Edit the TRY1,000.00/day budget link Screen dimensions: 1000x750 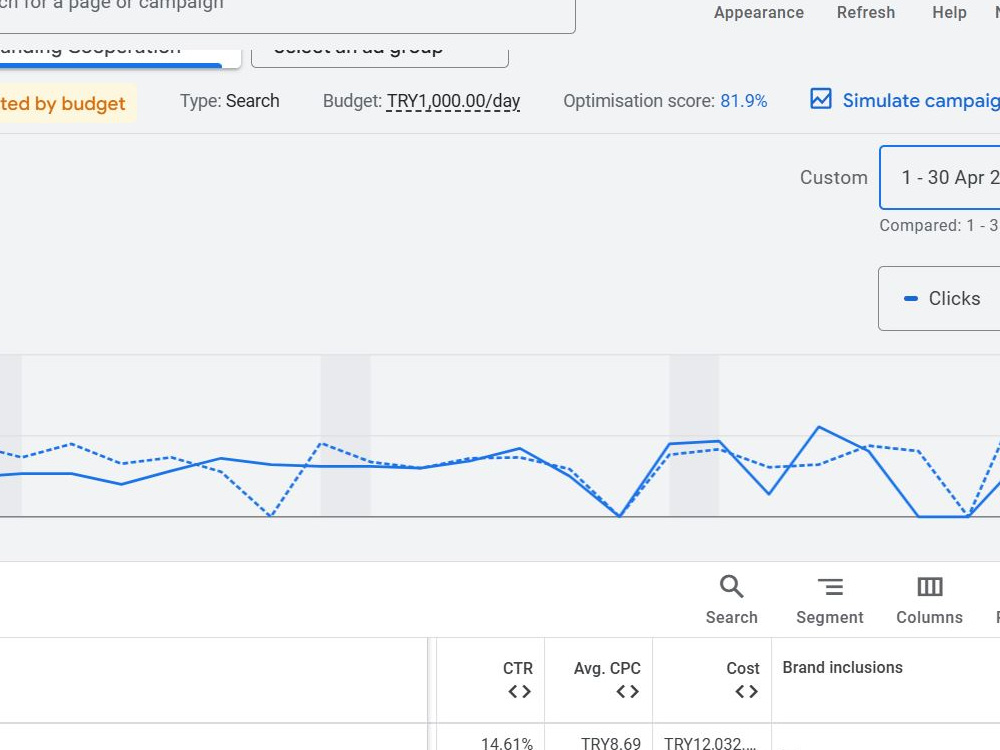(x=453, y=101)
